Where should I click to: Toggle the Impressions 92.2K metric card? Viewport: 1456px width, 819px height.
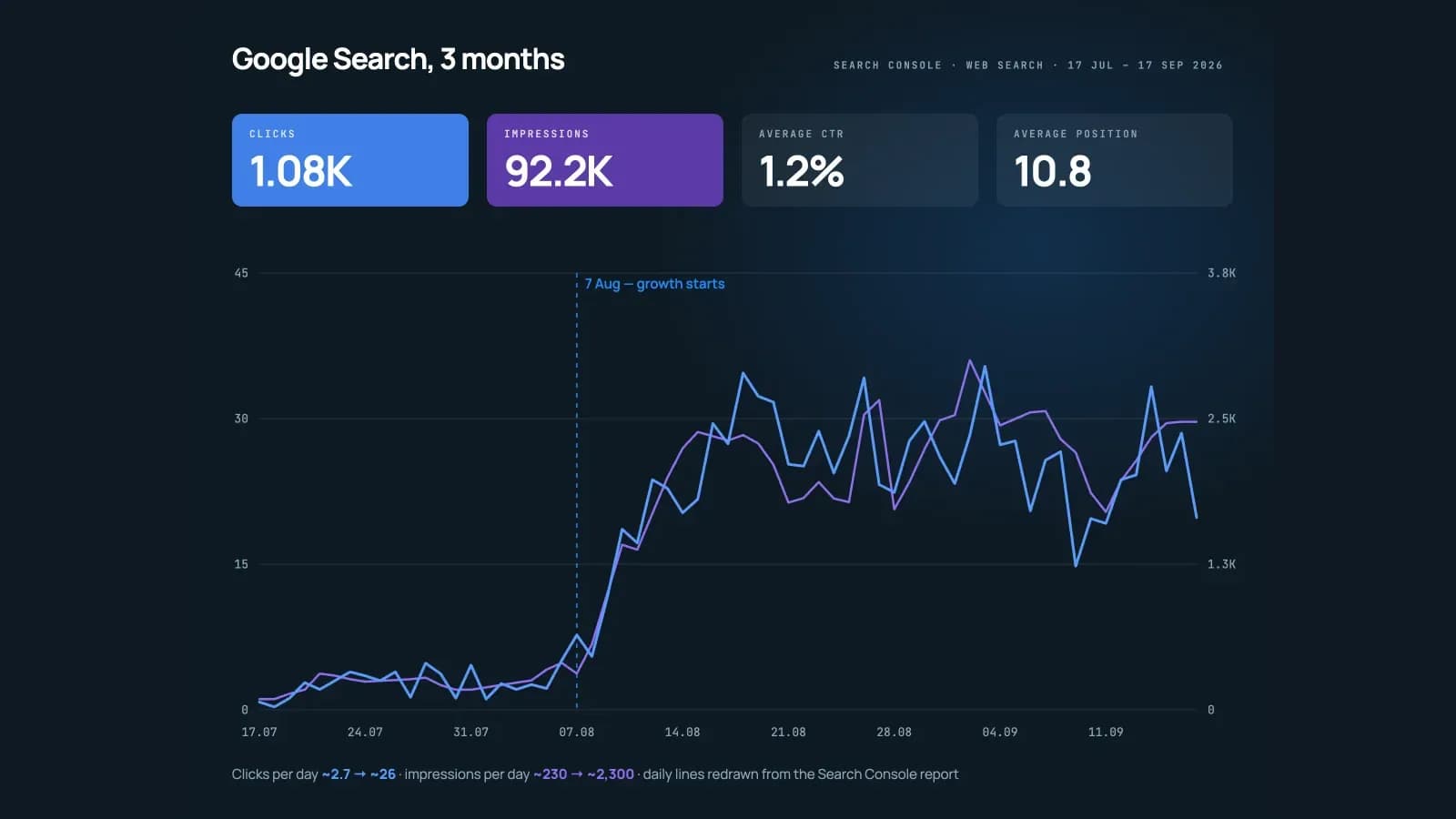tap(605, 160)
